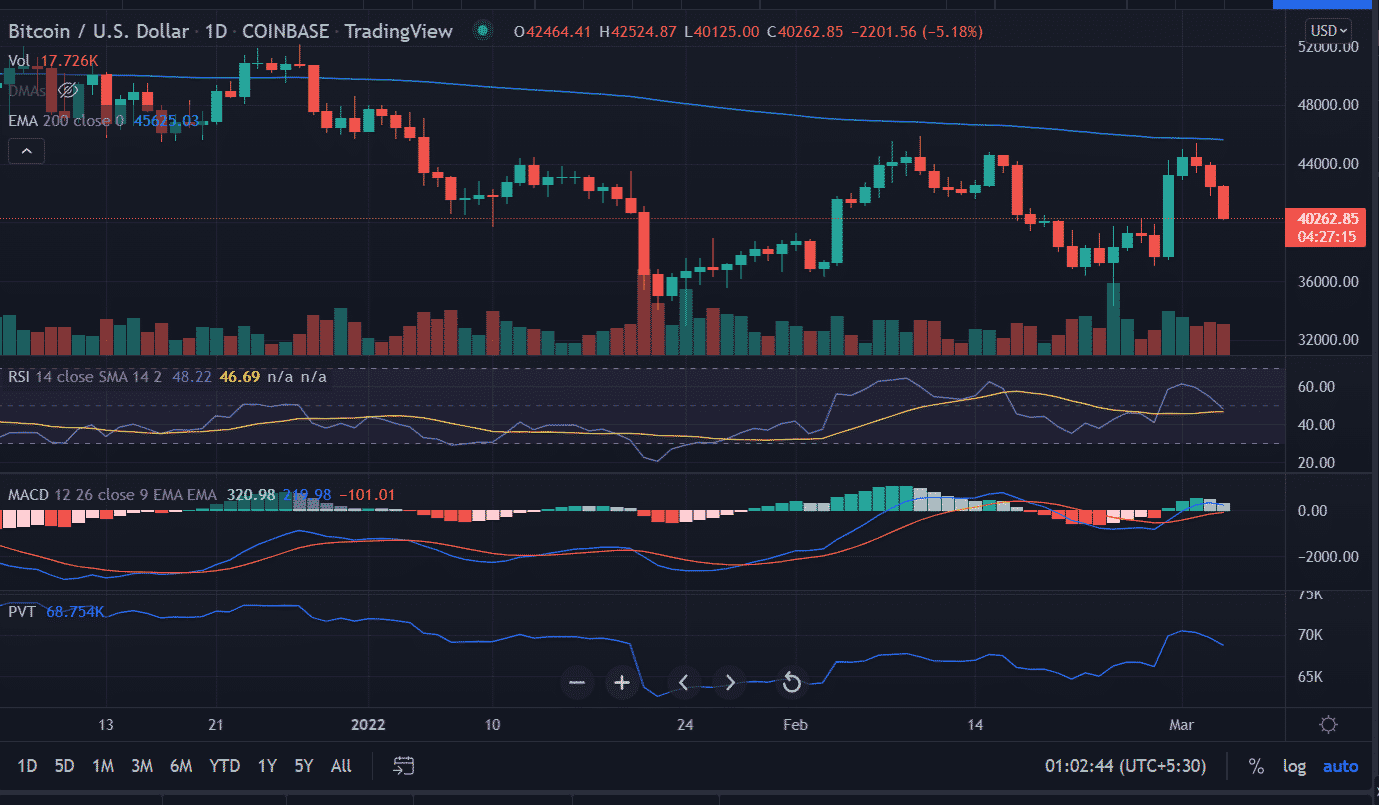This screenshot has width=1379, height=805.
Task: Select the 5Y date range
Action: click(304, 766)
